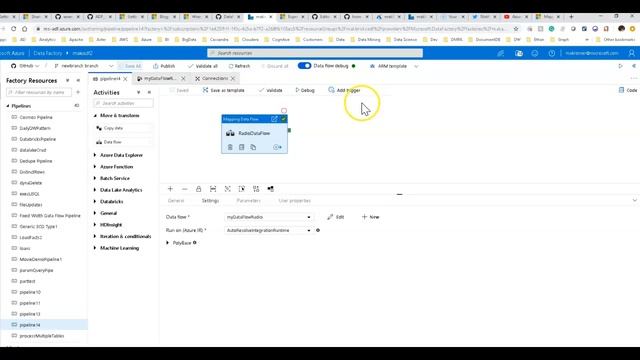The width and height of the screenshot is (640, 360).
Task: Click New to create a data flow
Action: (371, 217)
